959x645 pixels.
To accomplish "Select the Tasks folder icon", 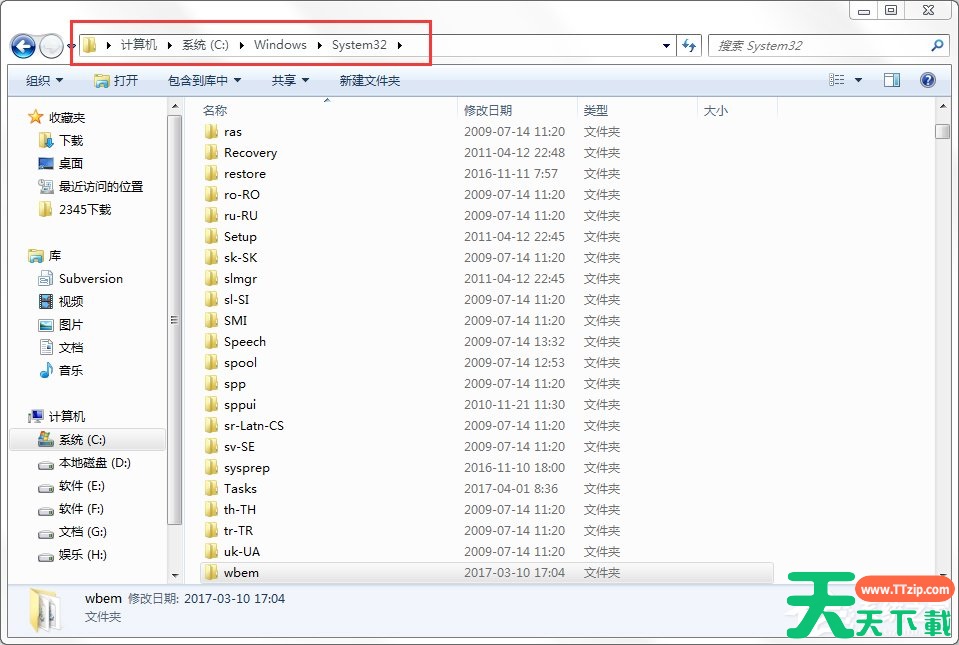I will pyautogui.click(x=211, y=488).
